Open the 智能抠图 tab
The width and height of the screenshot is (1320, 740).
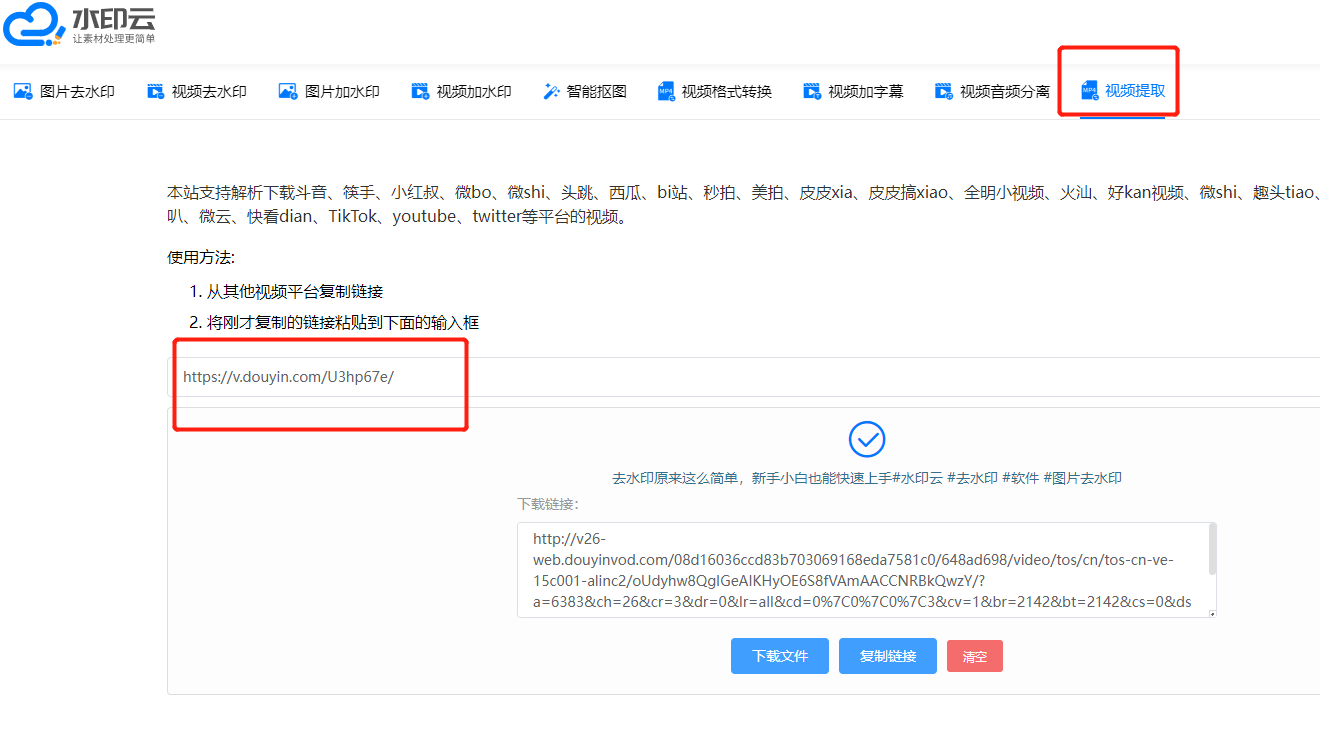tap(585, 92)
